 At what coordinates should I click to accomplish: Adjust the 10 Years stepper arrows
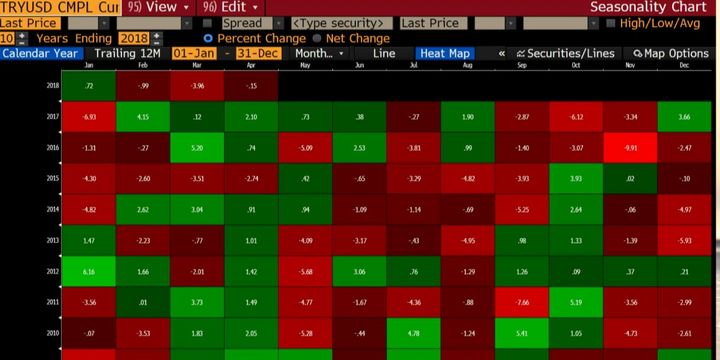[22, 39]
